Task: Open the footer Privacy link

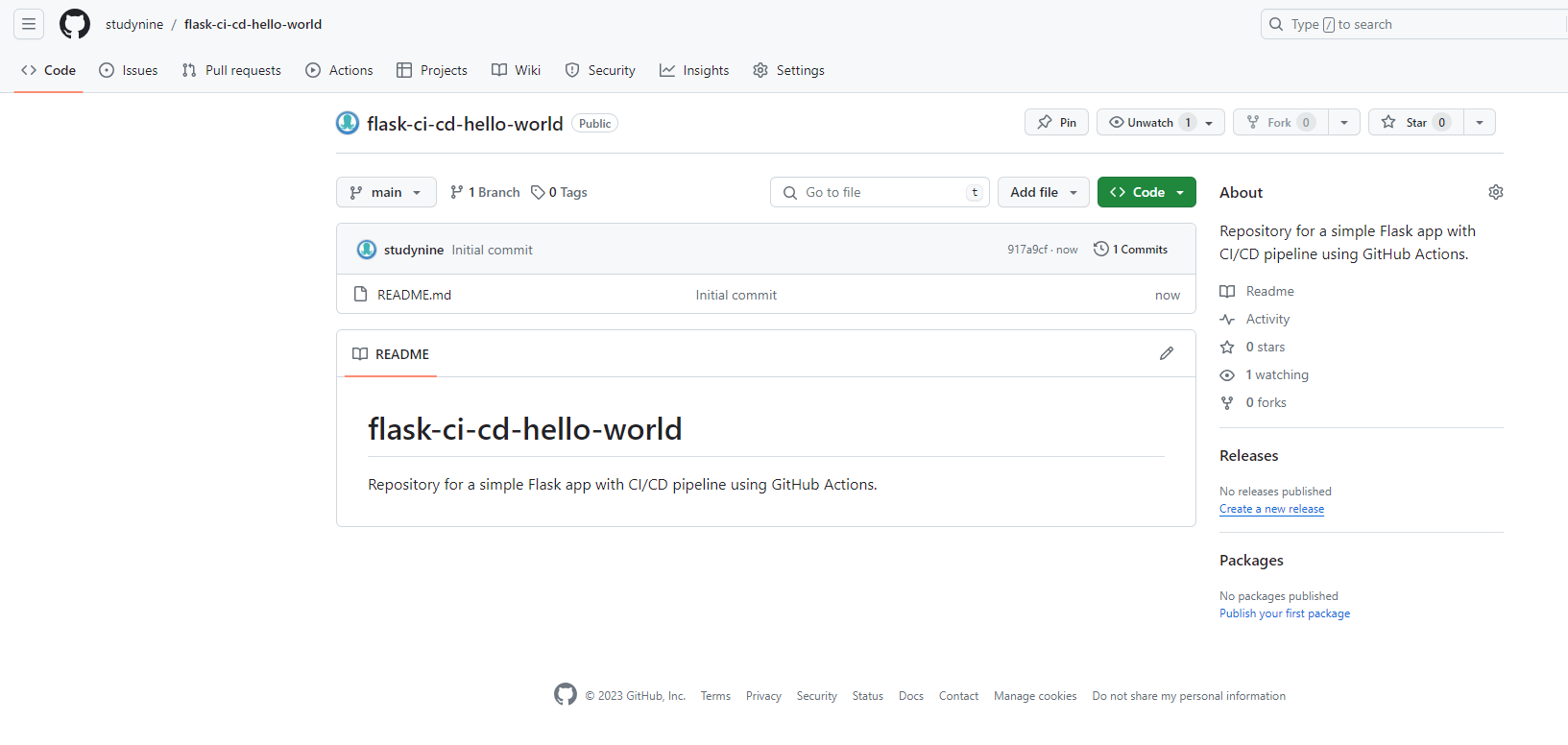Action: pos(763,696)
